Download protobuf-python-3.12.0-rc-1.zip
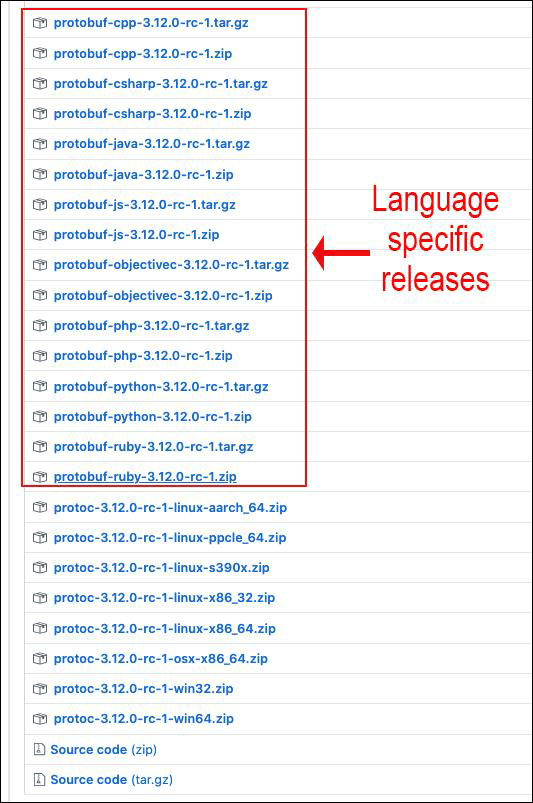This screenshot has height=803, width=533. [x=153, y=416]
